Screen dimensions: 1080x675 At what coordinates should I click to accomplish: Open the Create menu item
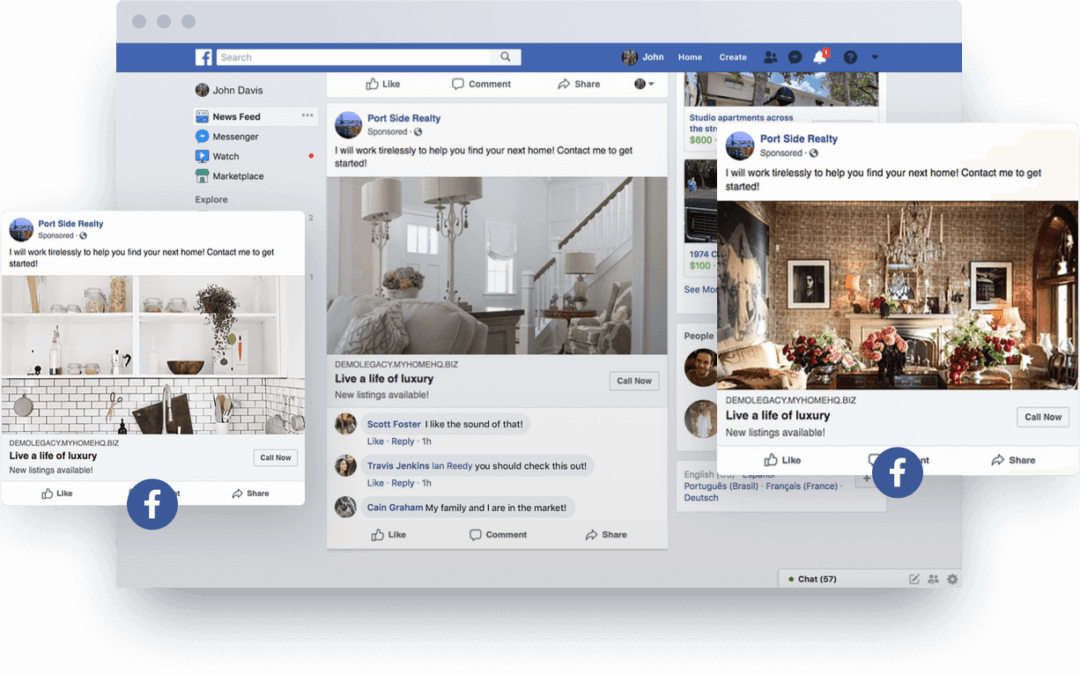tap(733, 57)
